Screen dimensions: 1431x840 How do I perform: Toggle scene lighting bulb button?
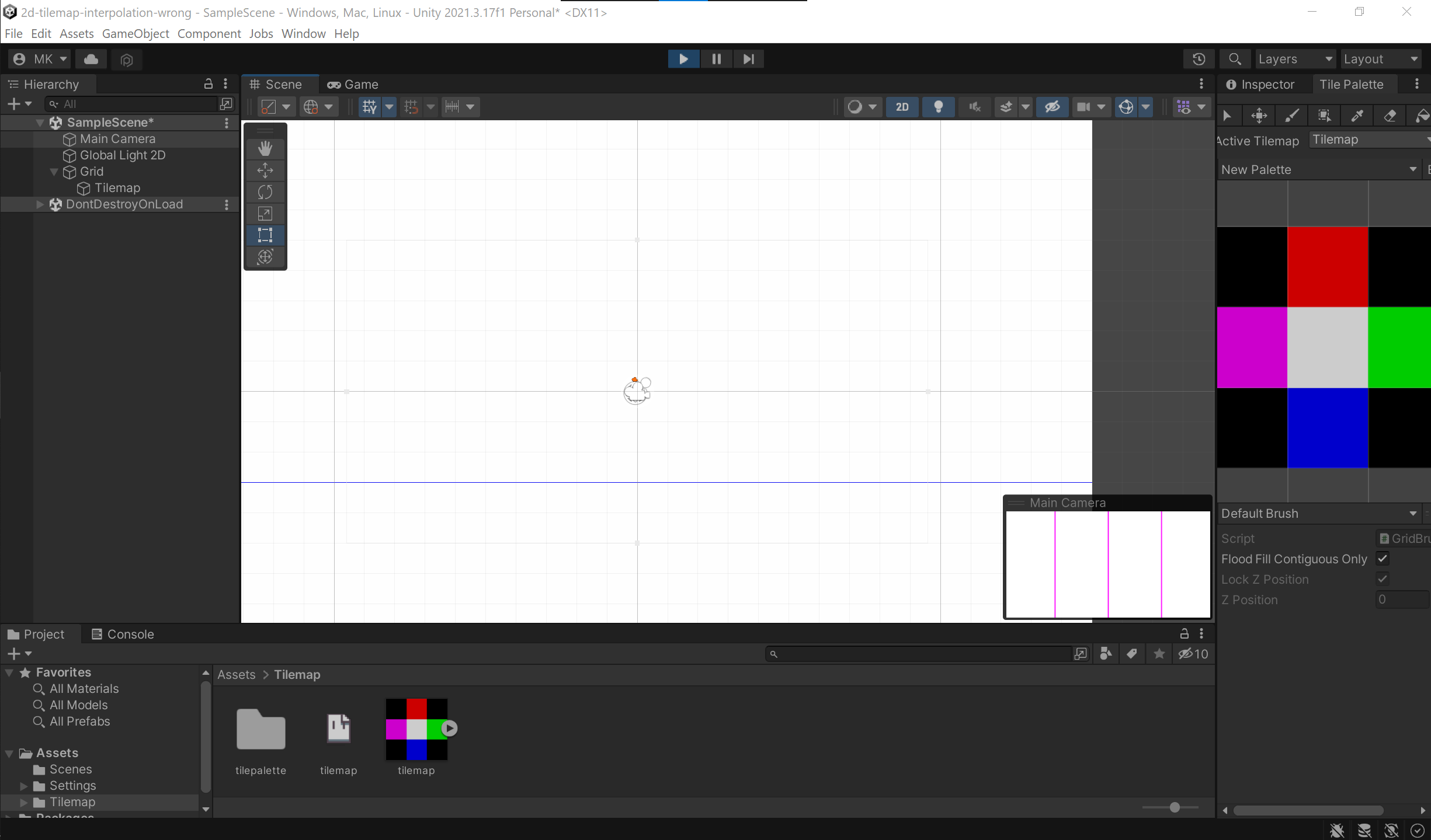(x=938, y=107)
